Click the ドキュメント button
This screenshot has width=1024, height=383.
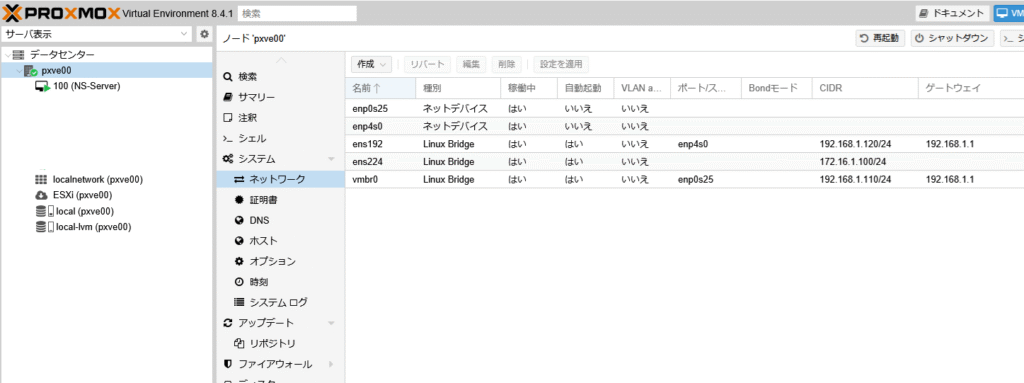coord(953,13)
